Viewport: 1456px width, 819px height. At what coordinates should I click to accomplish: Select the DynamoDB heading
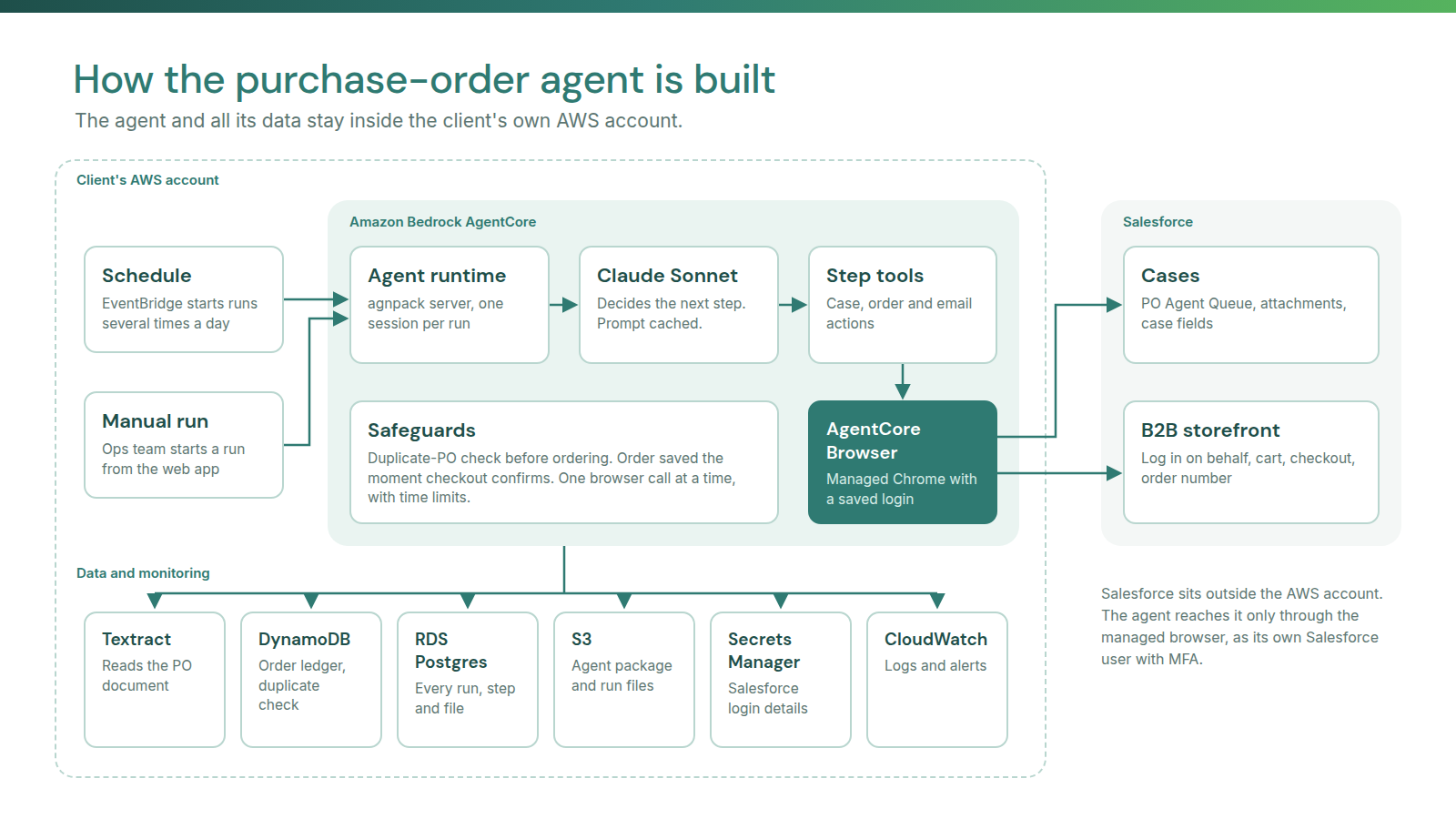point(304,640)
